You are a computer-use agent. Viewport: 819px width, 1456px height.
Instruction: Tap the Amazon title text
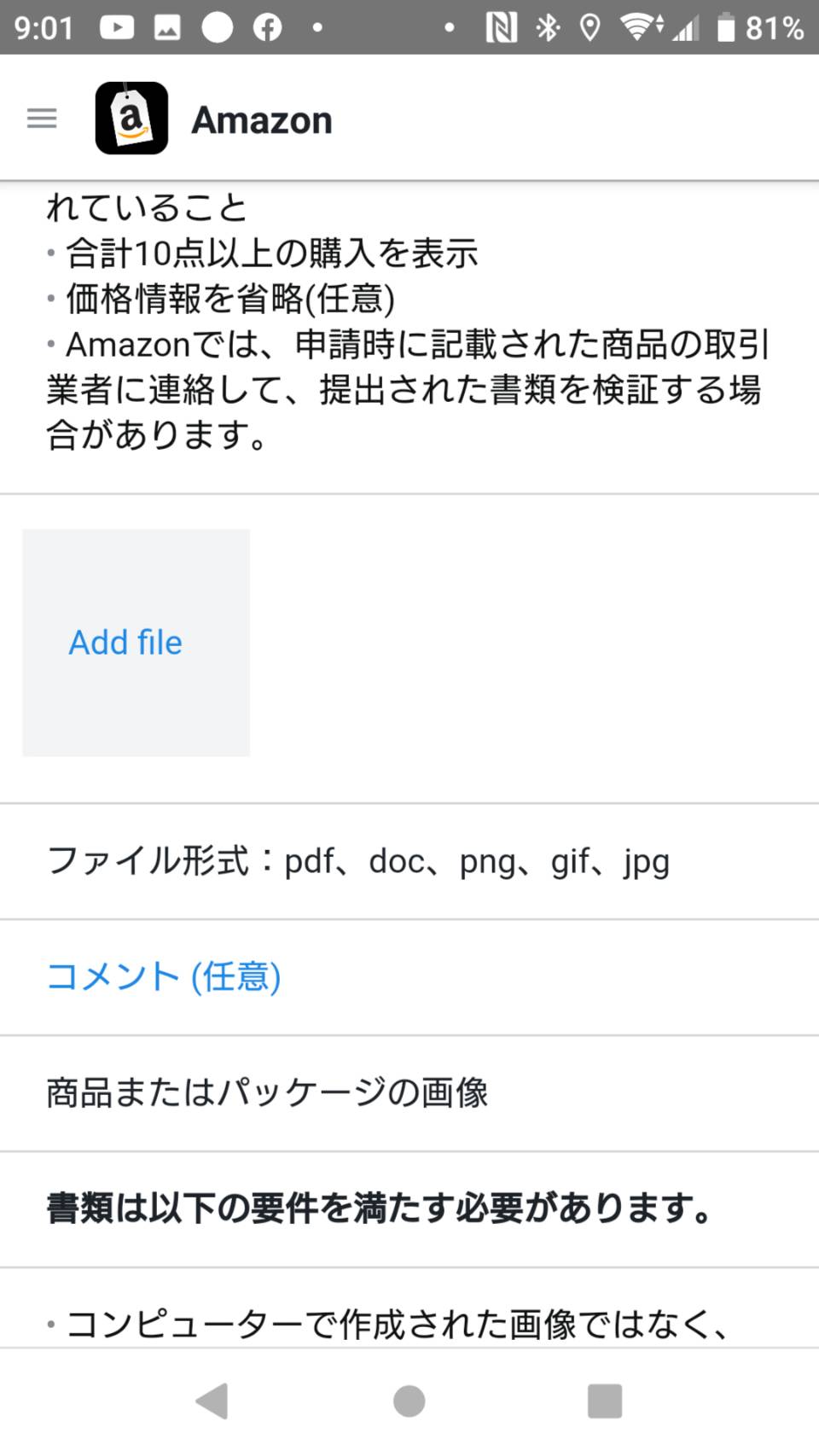pos(262,119)
